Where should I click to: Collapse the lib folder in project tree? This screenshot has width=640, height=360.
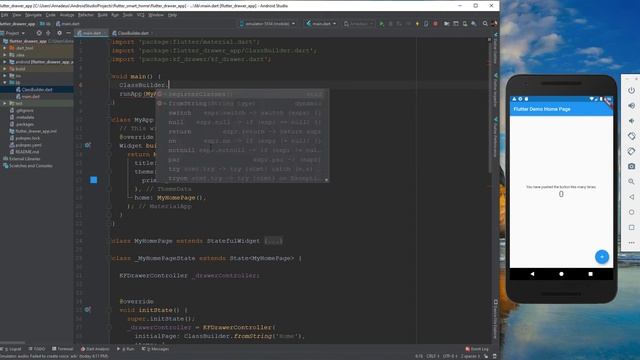[4, 82]
